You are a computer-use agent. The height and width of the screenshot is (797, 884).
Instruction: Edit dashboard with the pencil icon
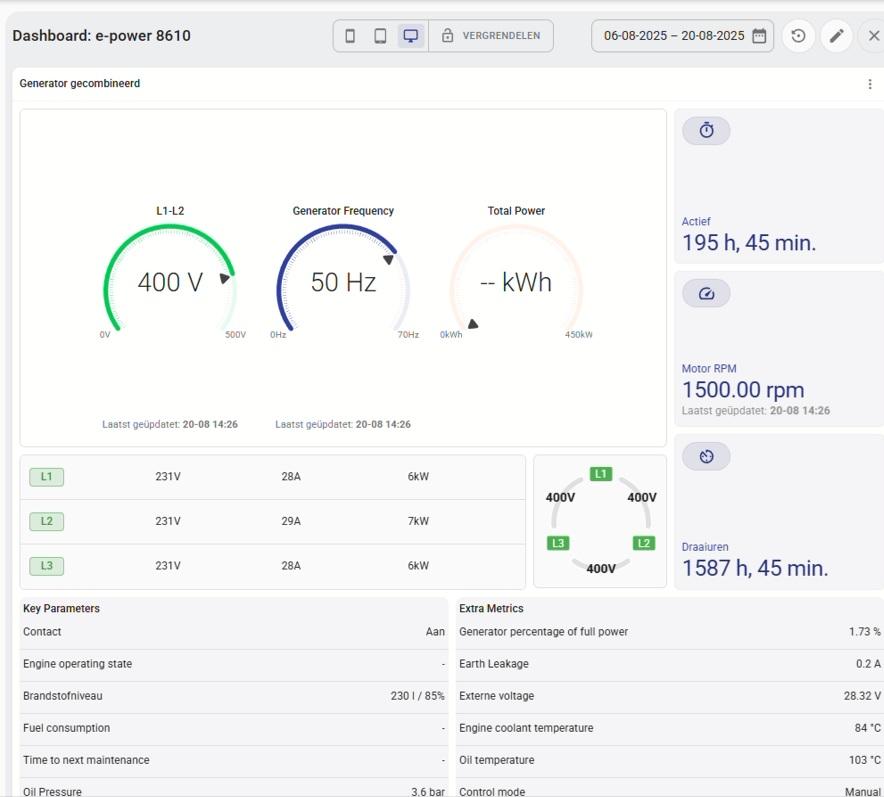tap(836, 36)
